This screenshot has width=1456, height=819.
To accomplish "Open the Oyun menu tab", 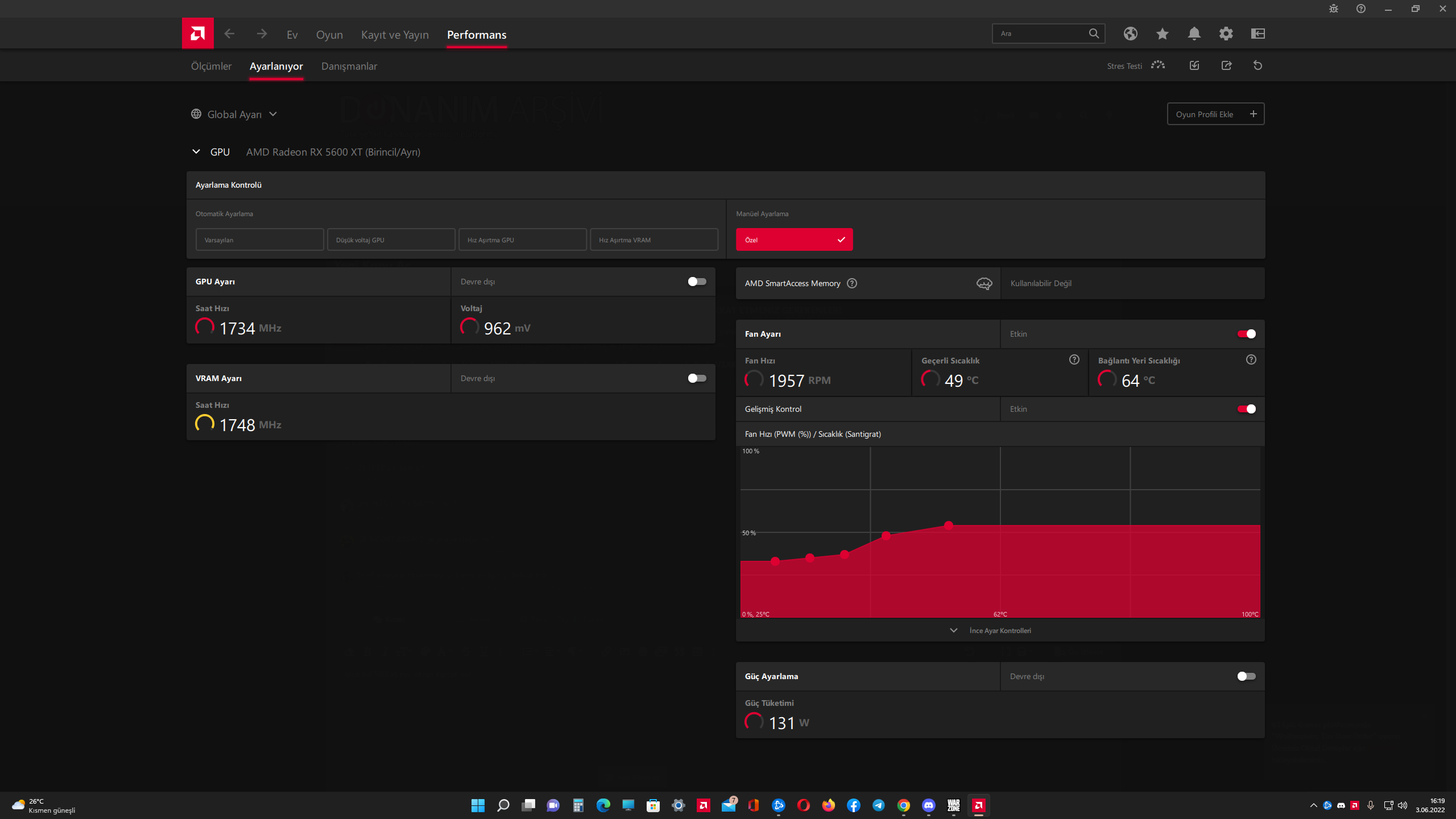I will pos(329,35).
